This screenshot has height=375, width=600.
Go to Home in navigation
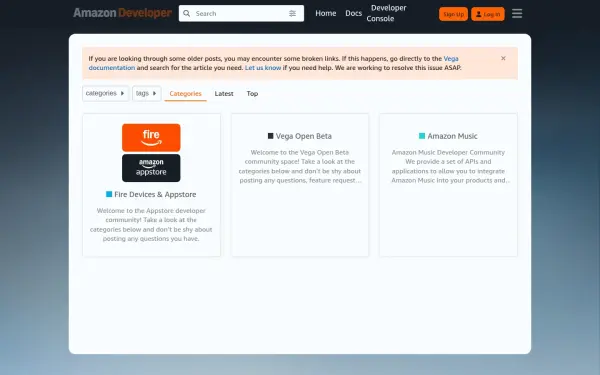click(x=326, y=13)
